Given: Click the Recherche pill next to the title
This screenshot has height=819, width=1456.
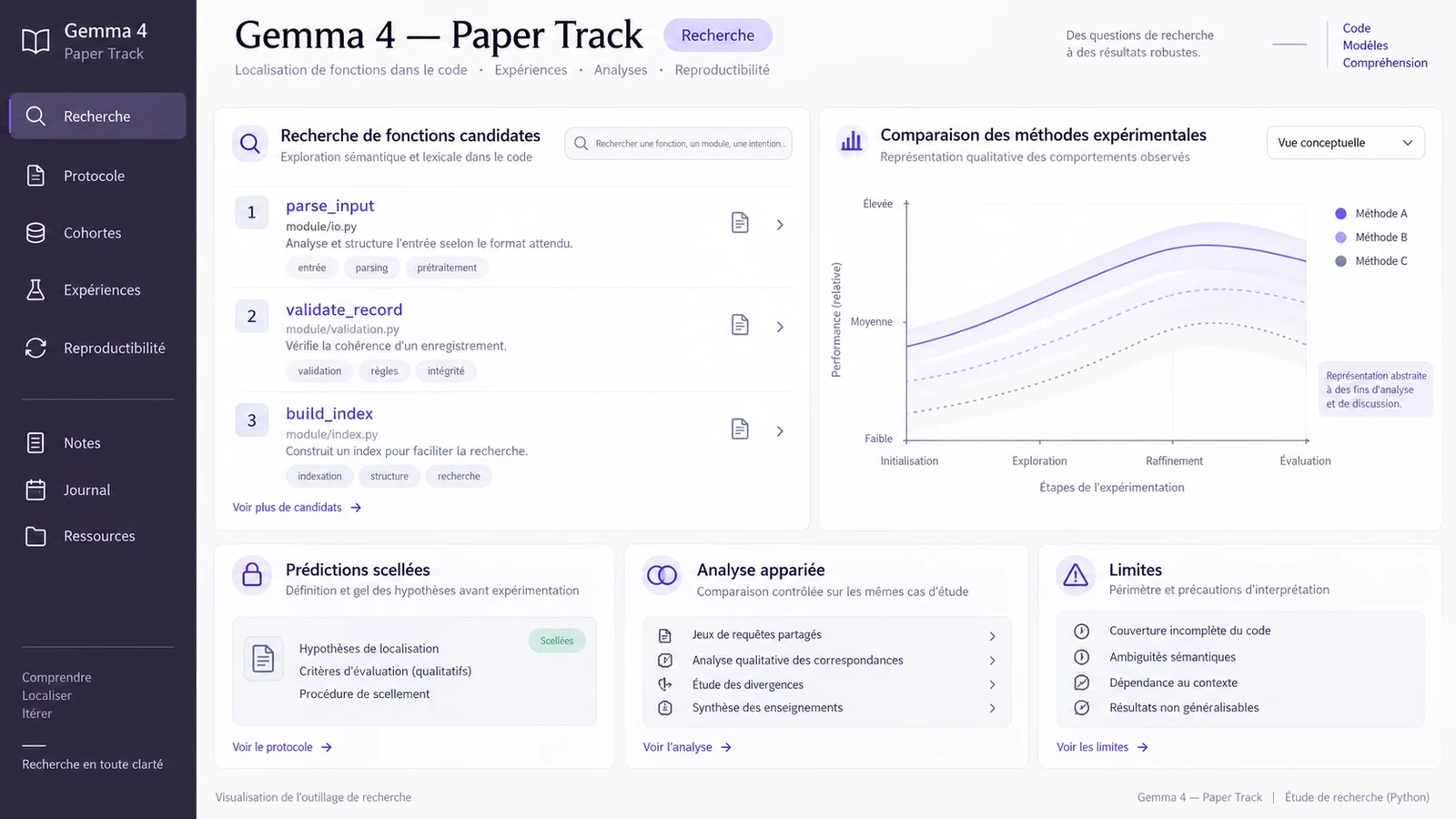Looking at the screenshot, I should click(718, 35).
